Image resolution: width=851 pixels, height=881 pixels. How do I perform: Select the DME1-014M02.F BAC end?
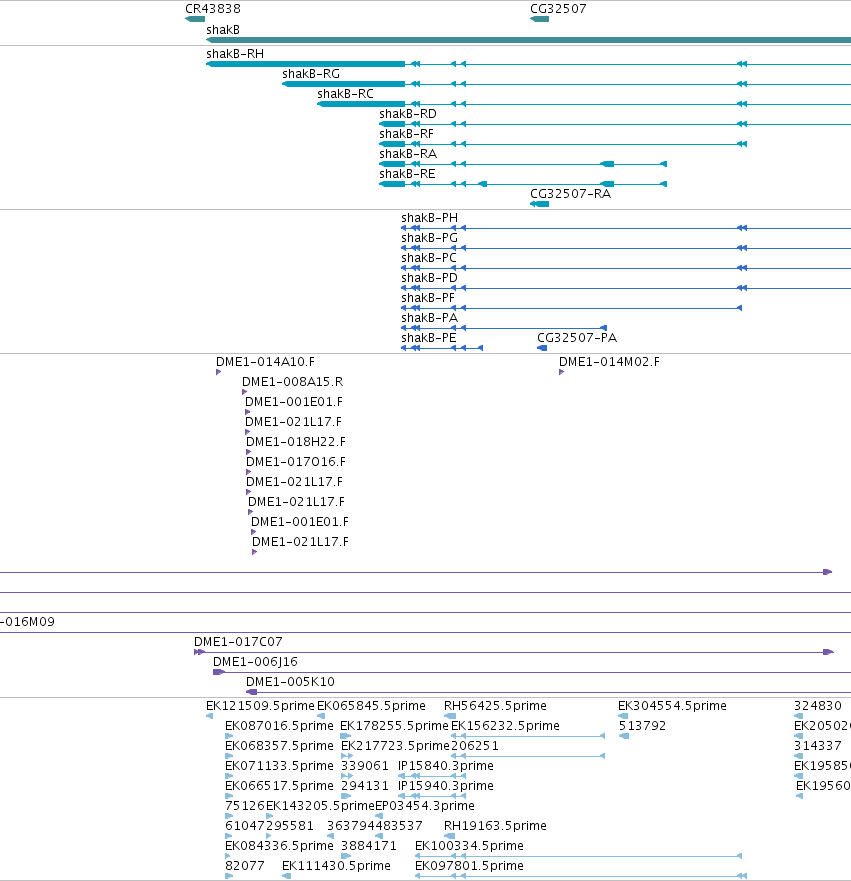point(561,372)
